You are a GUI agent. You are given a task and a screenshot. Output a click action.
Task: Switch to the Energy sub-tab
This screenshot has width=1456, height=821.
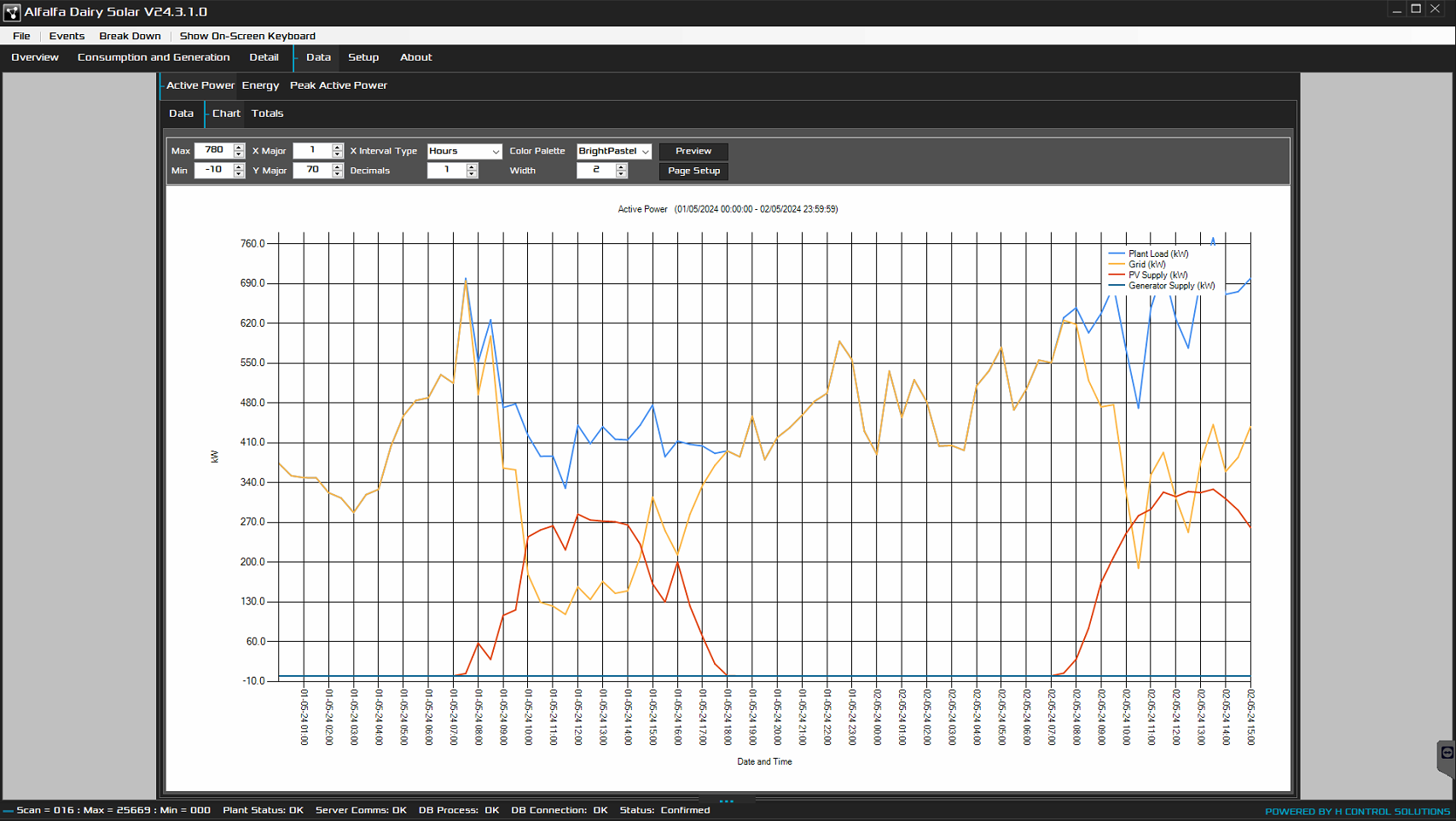click(x=260, y=85)
